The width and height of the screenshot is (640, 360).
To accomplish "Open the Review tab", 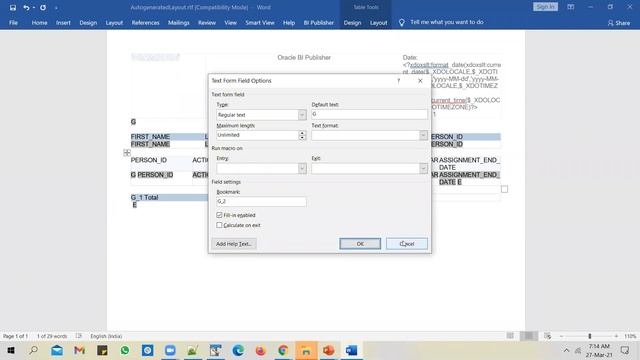I will (207, 23).
